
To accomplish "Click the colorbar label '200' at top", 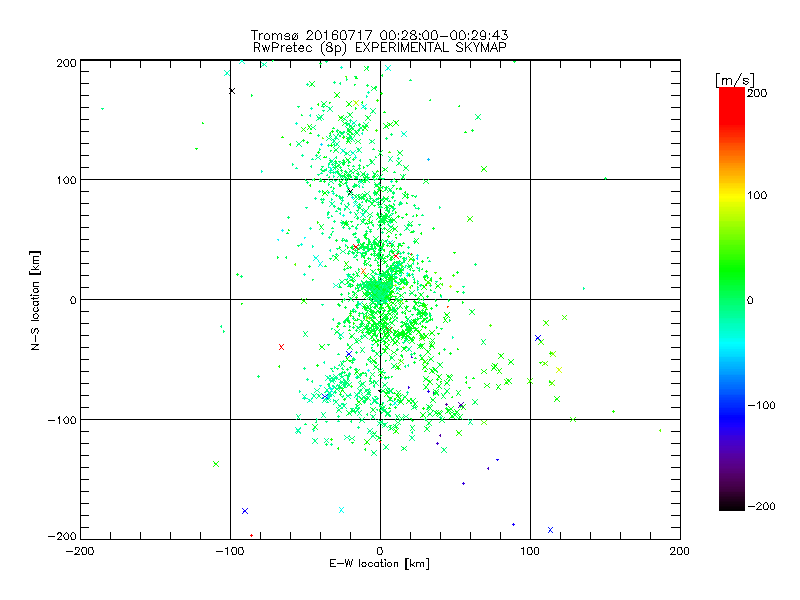I will coord(757,93).
